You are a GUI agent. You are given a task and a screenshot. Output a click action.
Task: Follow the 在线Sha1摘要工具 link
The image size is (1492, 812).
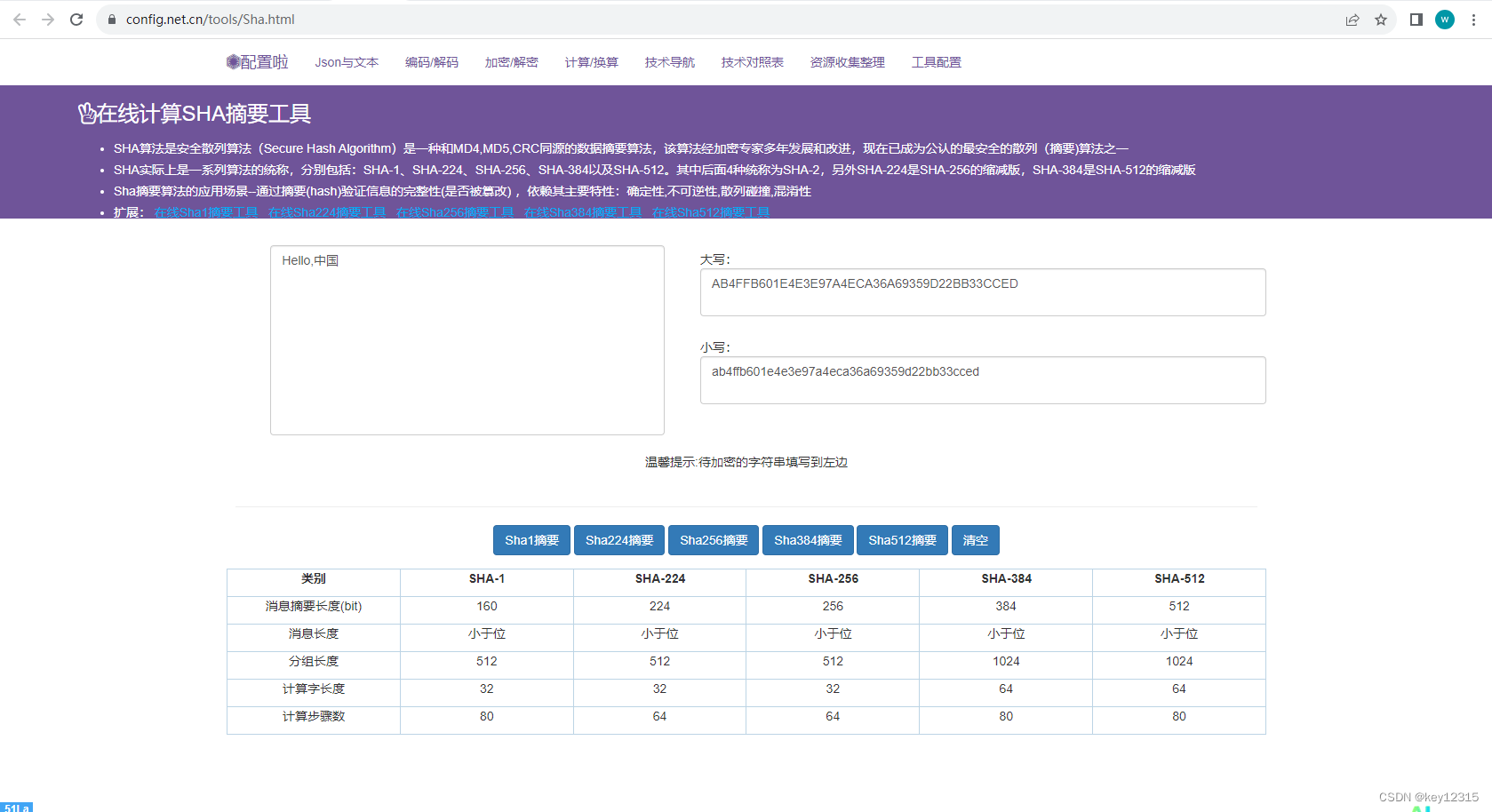206,212
